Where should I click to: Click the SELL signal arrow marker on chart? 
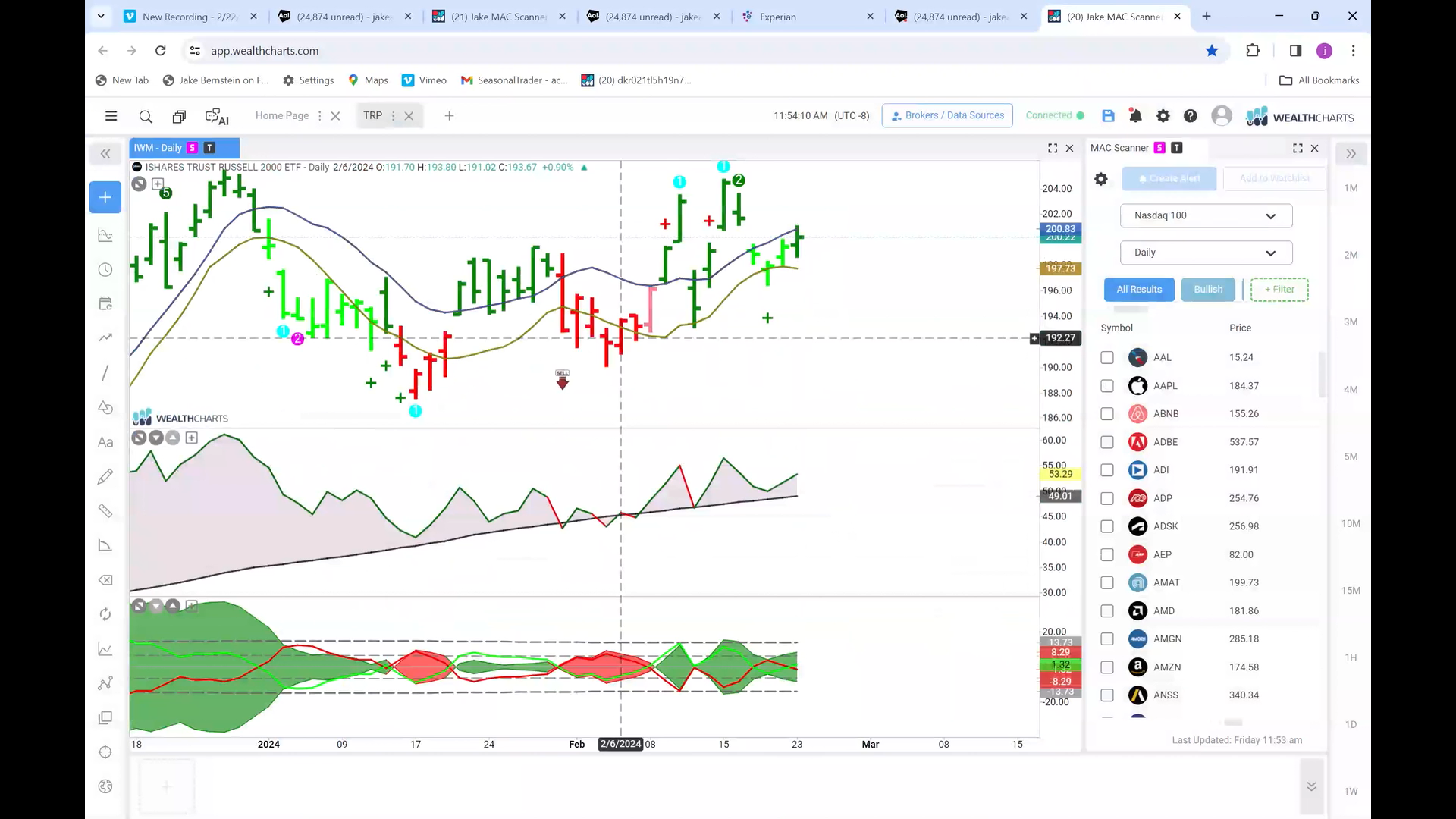click(562, 380)
